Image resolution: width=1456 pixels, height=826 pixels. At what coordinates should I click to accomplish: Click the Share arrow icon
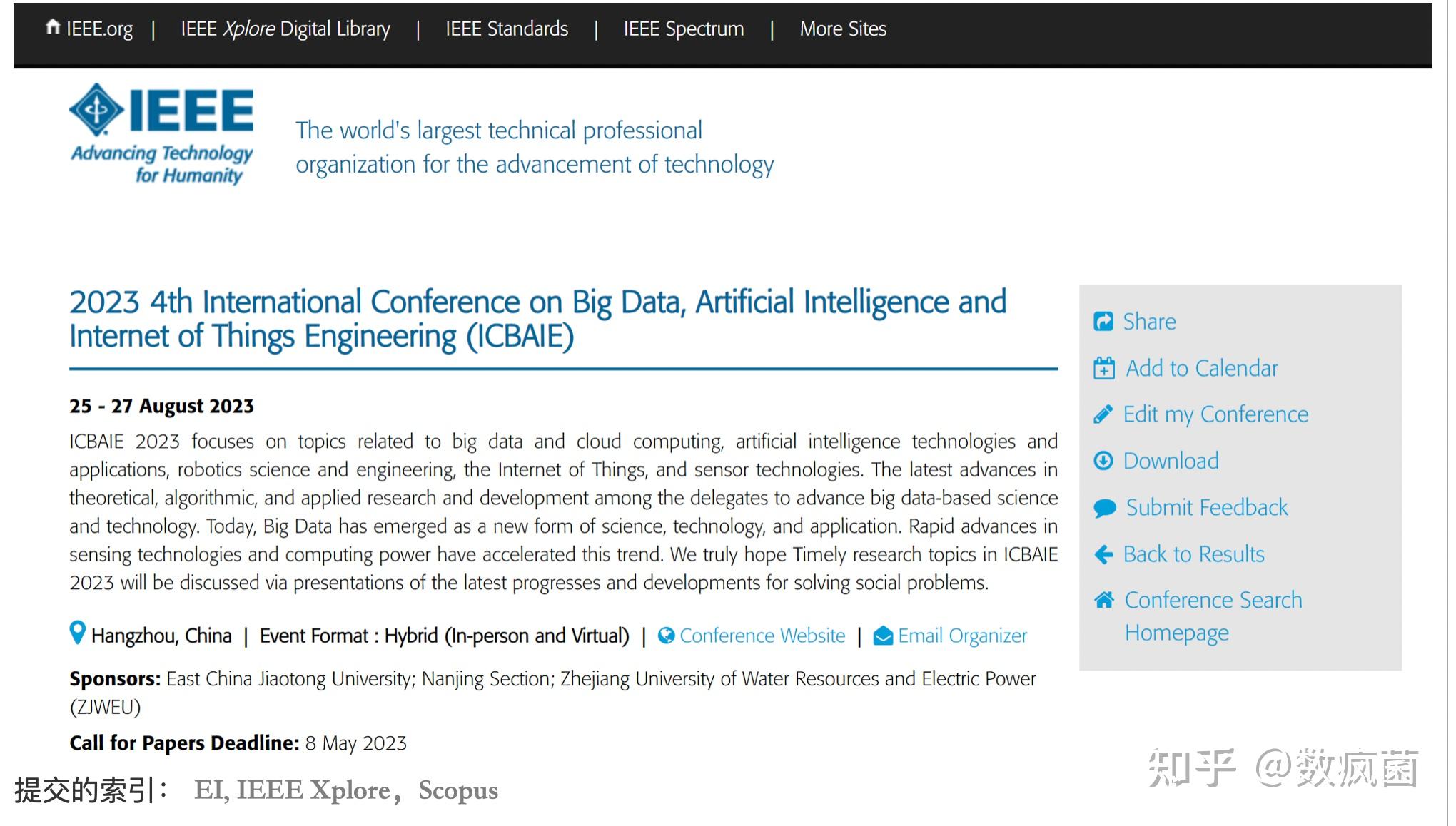pos(1103,322)
